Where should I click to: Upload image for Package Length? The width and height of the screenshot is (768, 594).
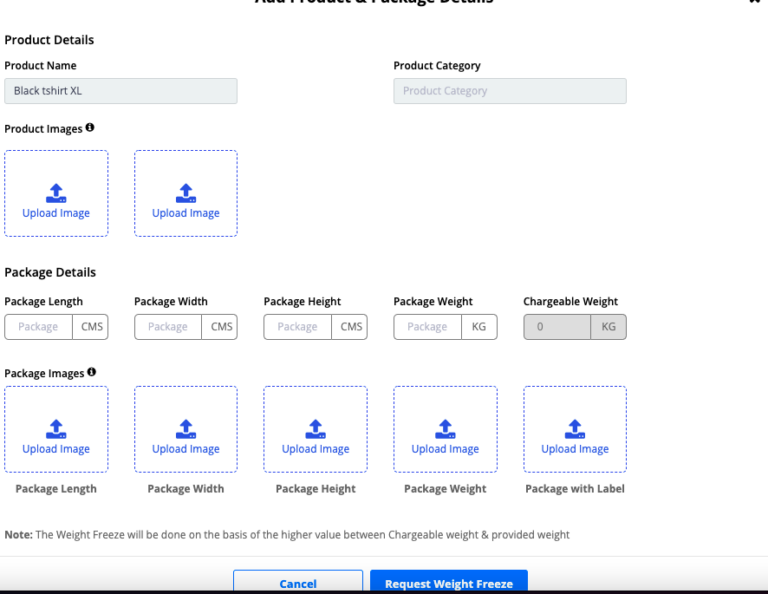tap(56, 430)
